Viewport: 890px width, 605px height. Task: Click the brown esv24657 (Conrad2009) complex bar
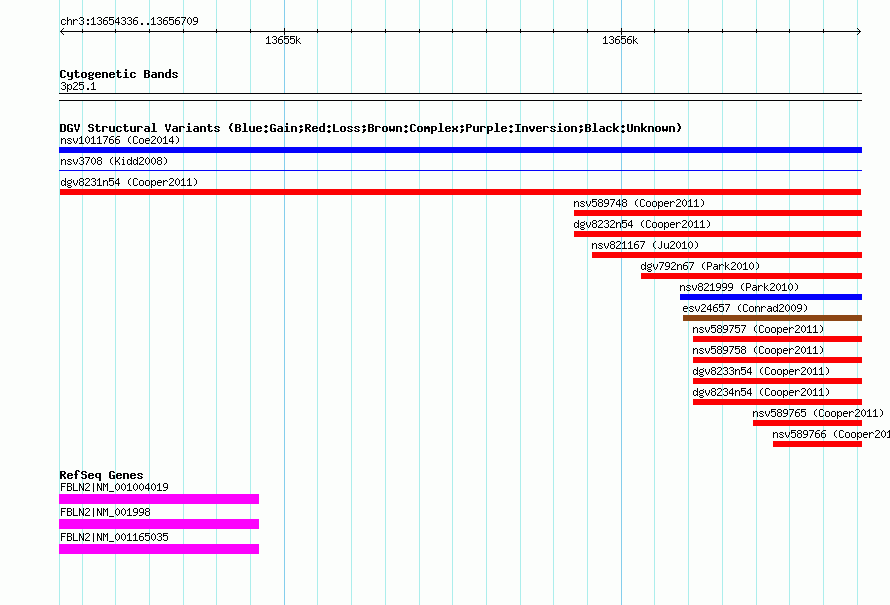click(x=773, y=318)
